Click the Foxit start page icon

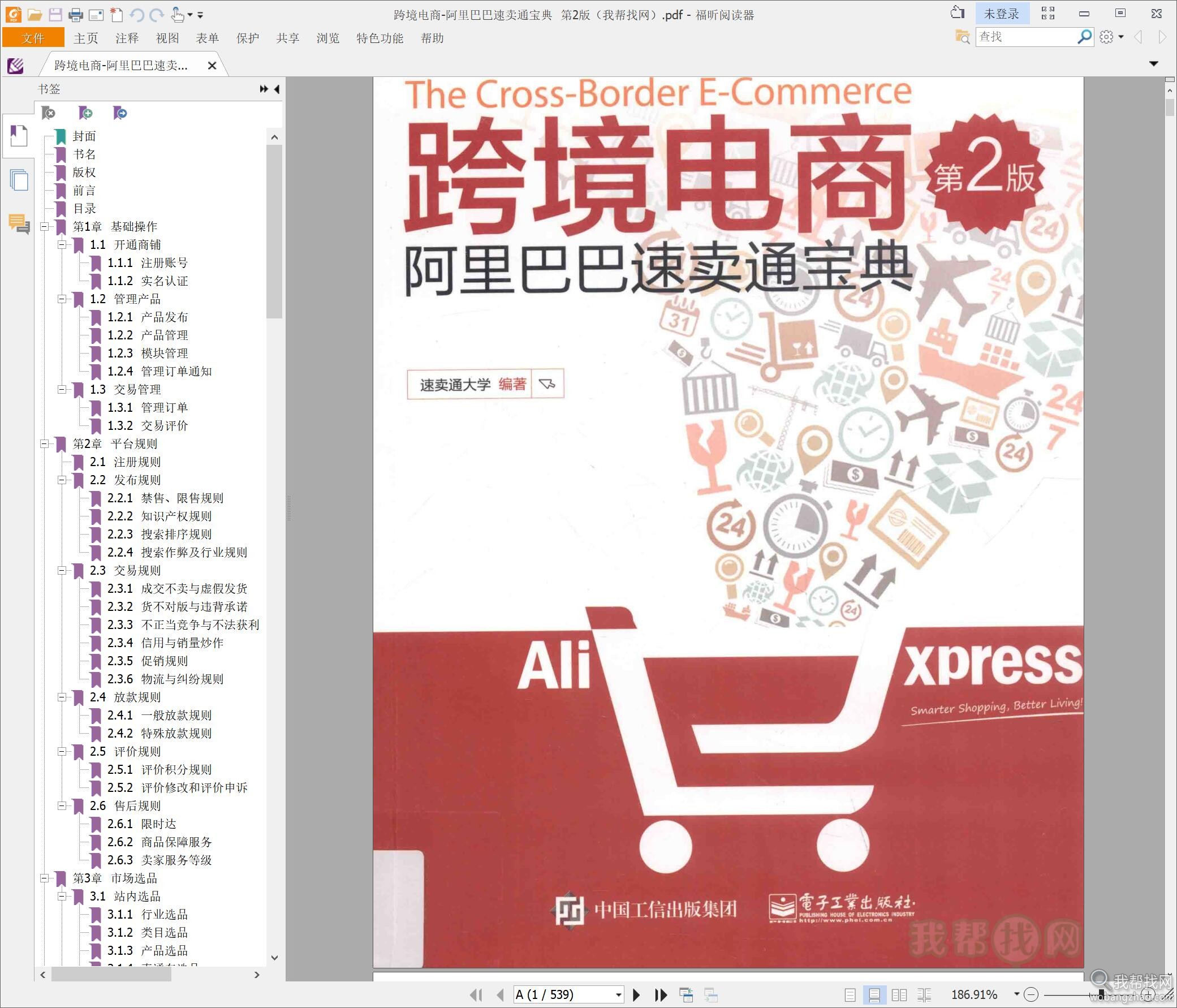(x=16, y=66)
